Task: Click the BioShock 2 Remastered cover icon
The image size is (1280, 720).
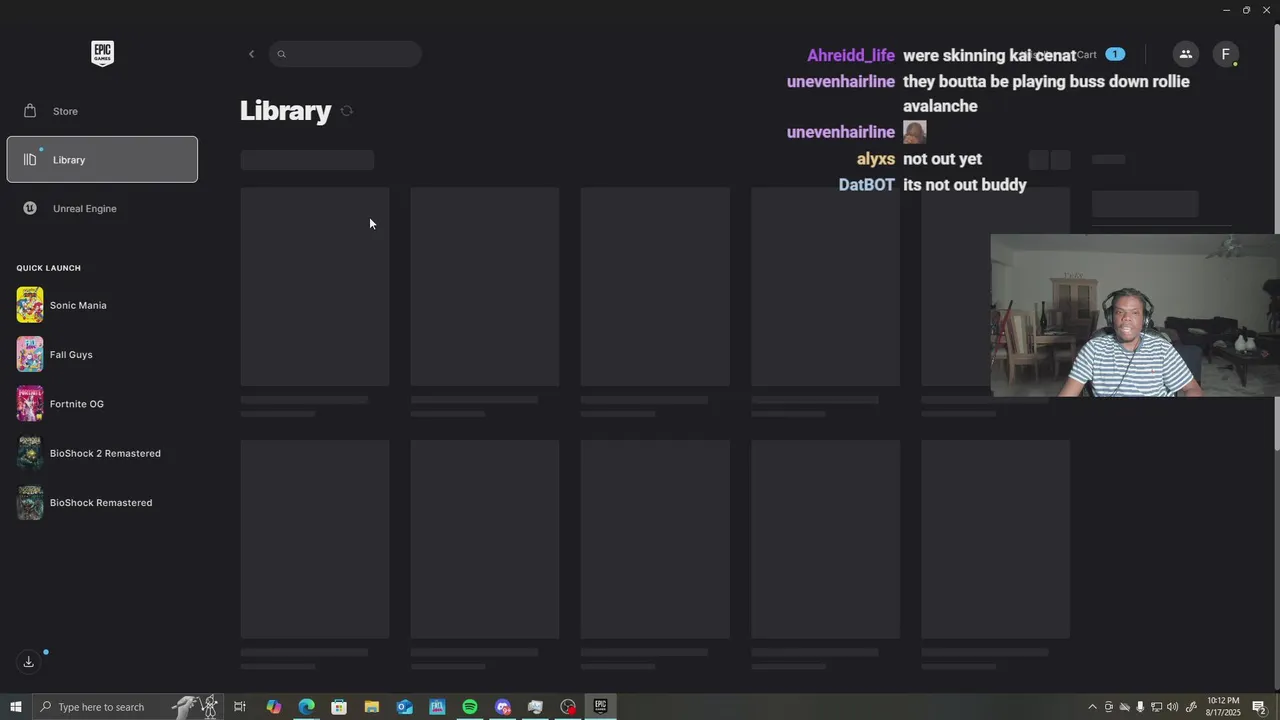Action: (30, 453)
